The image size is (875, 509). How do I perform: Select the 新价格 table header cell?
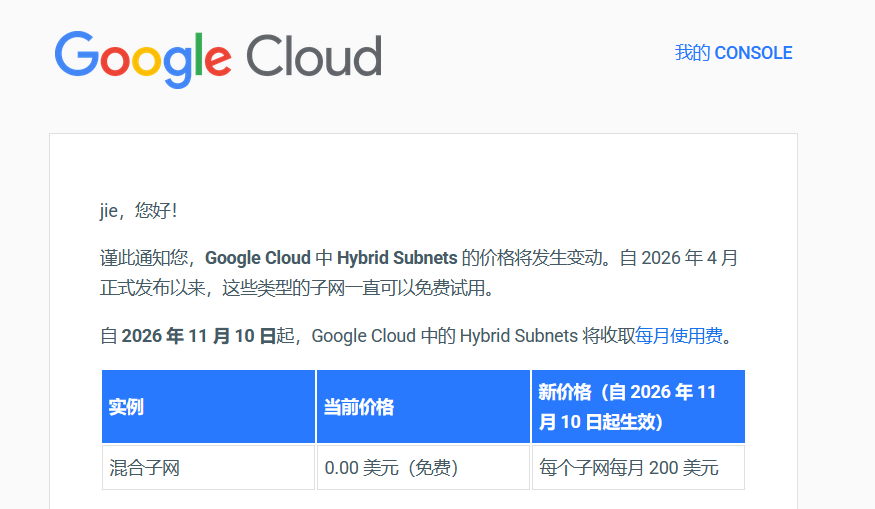pyautogui.click(x=638, y=406)
